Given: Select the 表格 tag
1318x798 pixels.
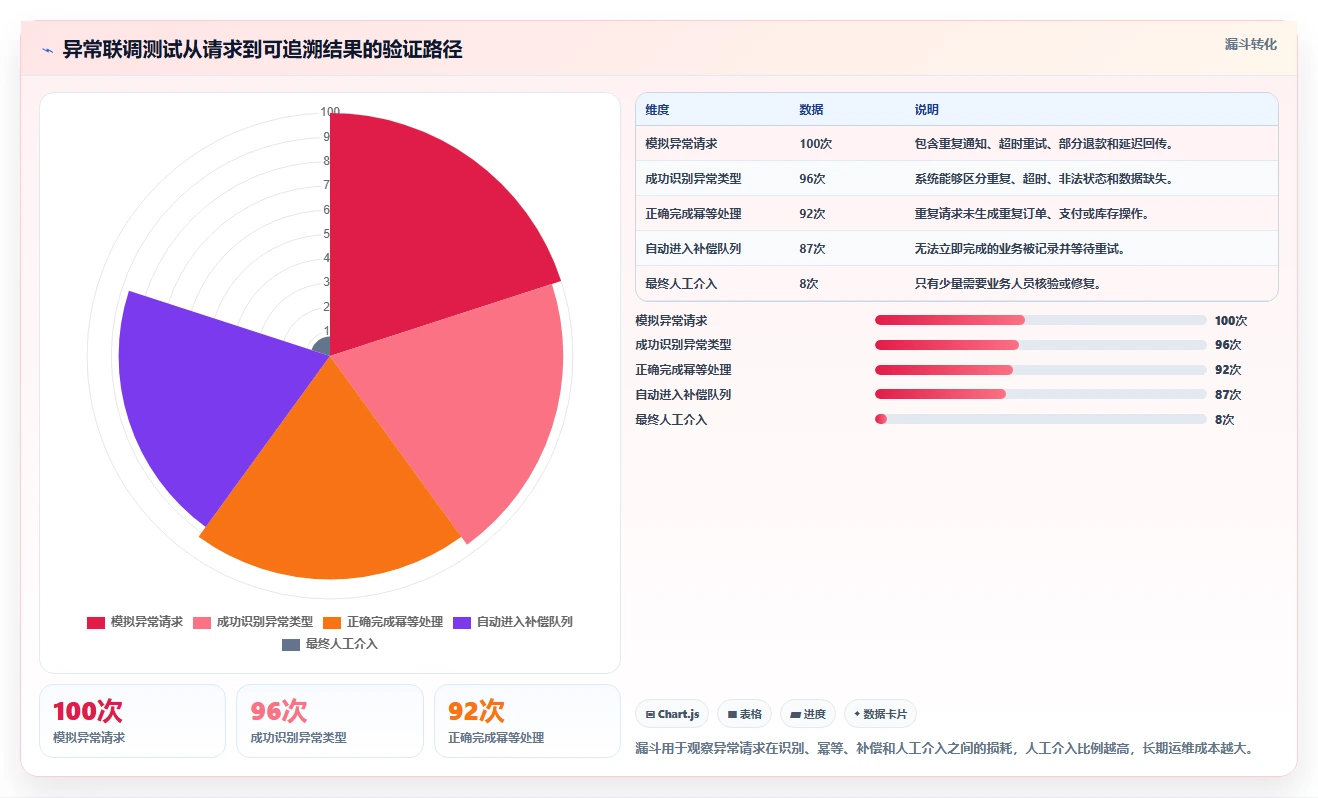Looking at the screenshot, I should point(744,714).
